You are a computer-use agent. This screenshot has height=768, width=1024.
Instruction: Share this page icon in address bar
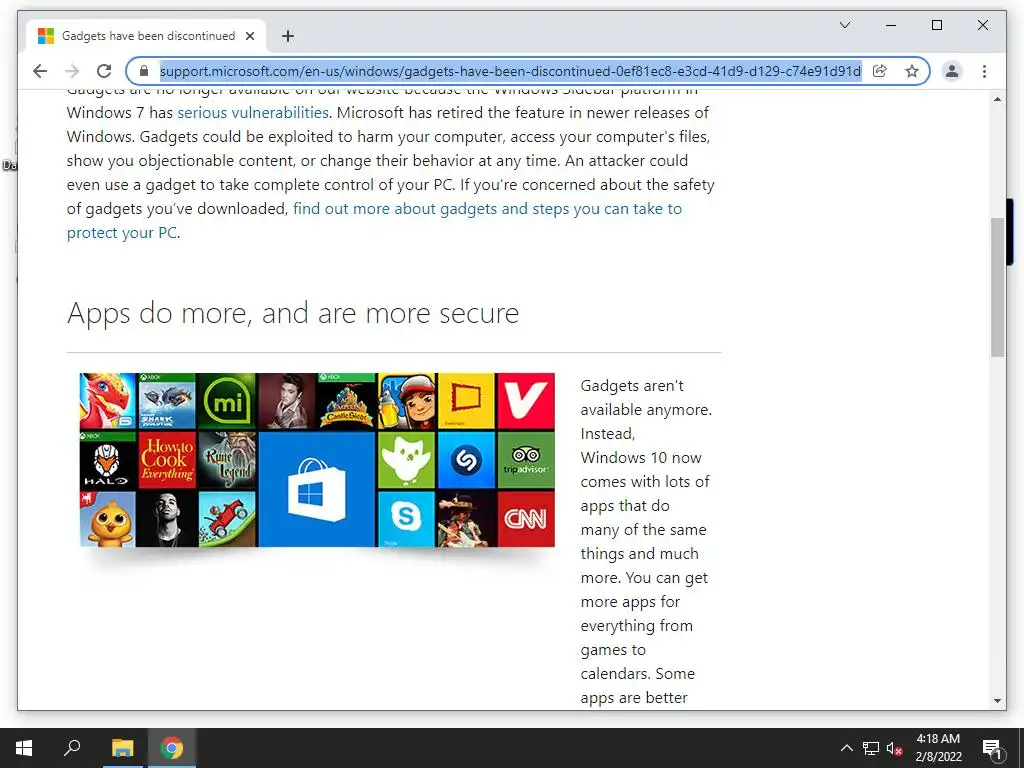(x=880, y=71)
